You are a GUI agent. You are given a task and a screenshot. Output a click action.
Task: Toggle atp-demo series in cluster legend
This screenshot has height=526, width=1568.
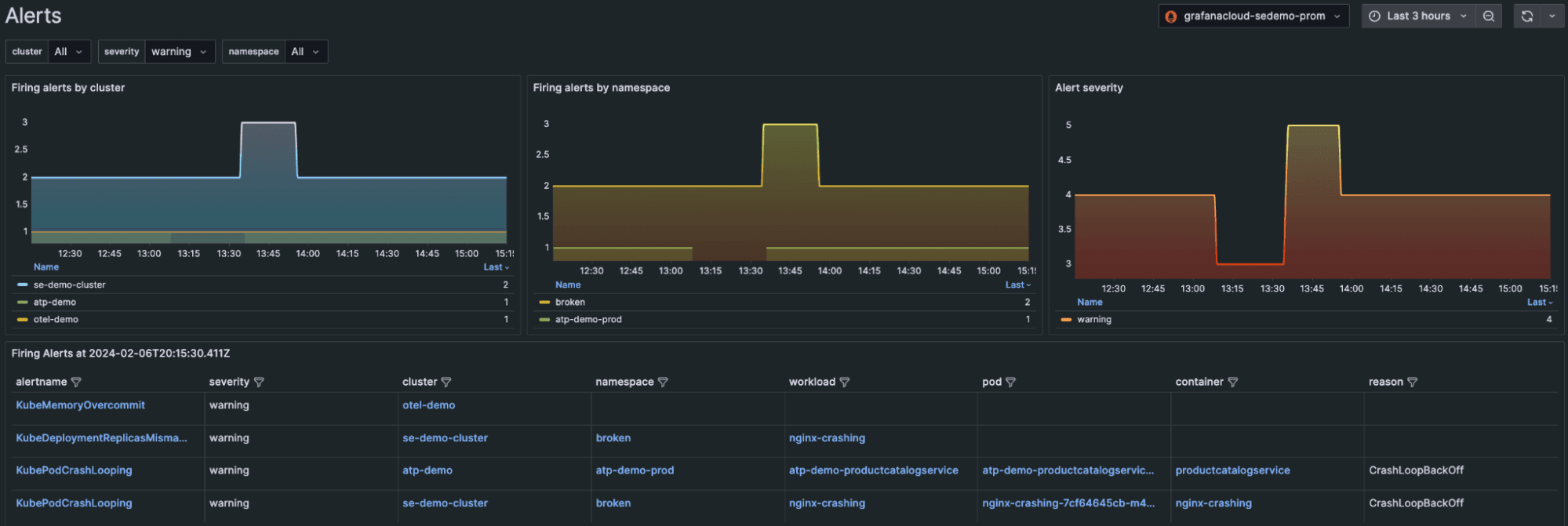pyautogui.click(x=55, y=303)
